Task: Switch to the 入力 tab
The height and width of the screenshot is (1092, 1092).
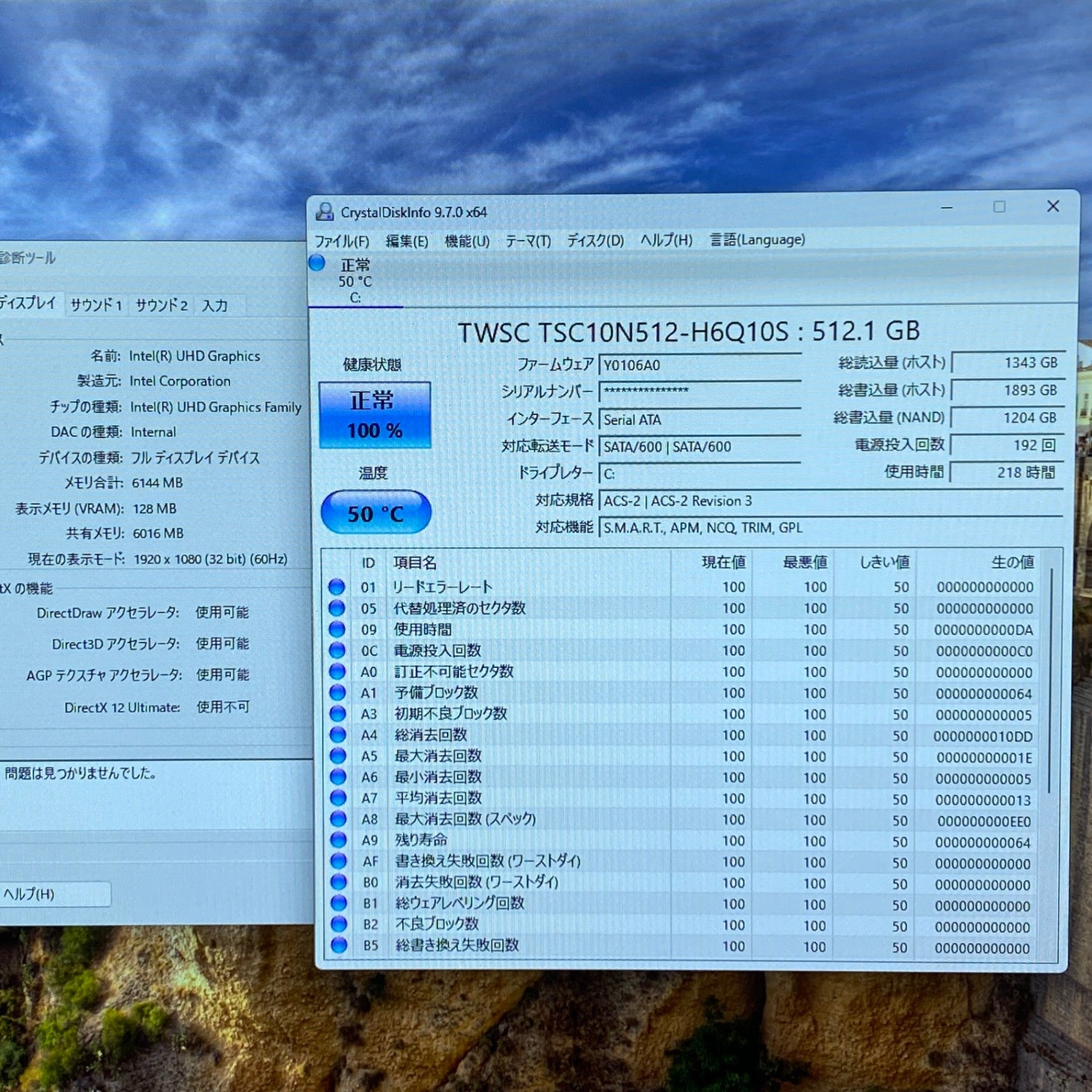Action: click(x=215, y=306)
